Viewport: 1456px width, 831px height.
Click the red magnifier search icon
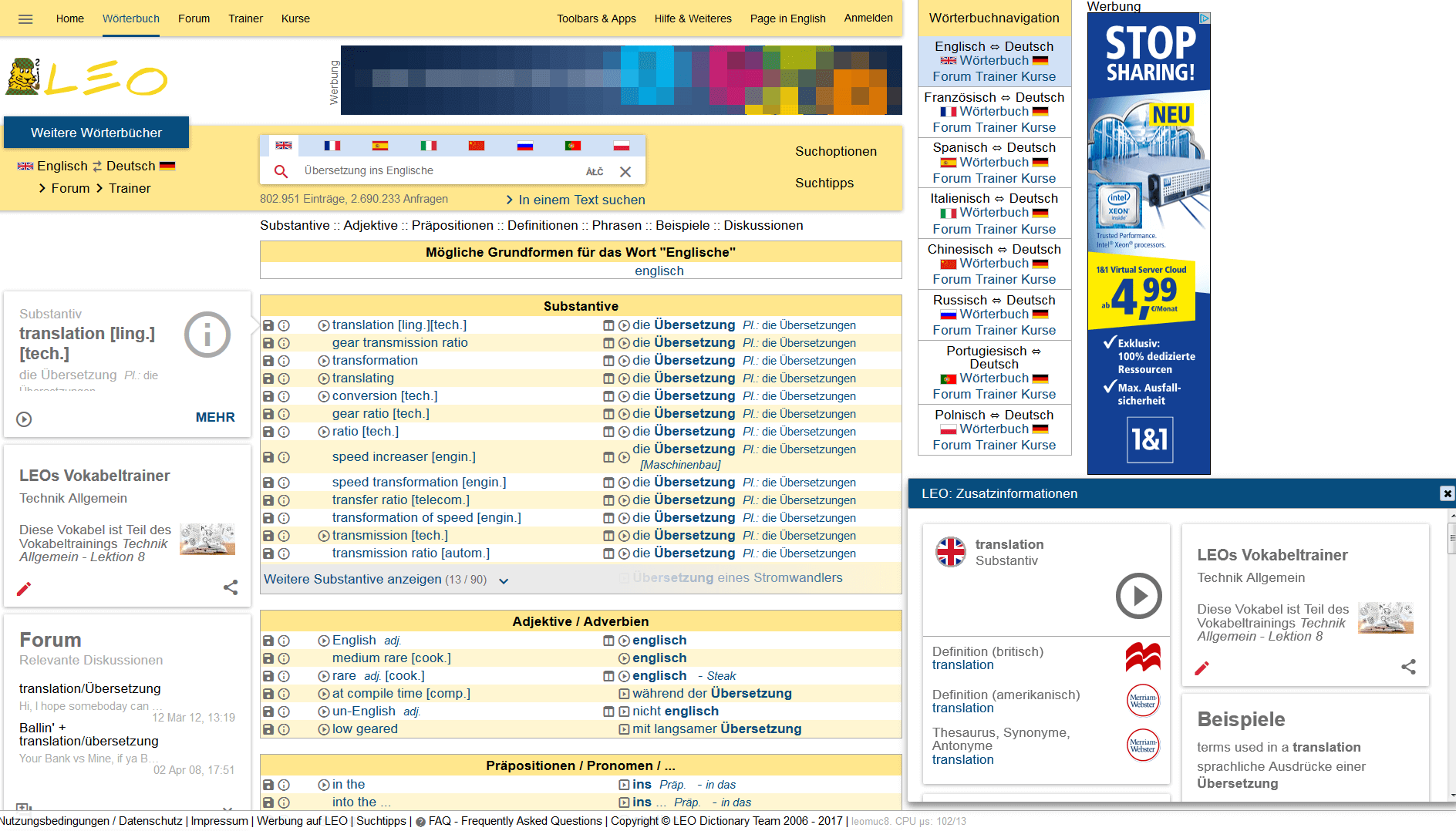pyautogui.click(x=281, y=171)
